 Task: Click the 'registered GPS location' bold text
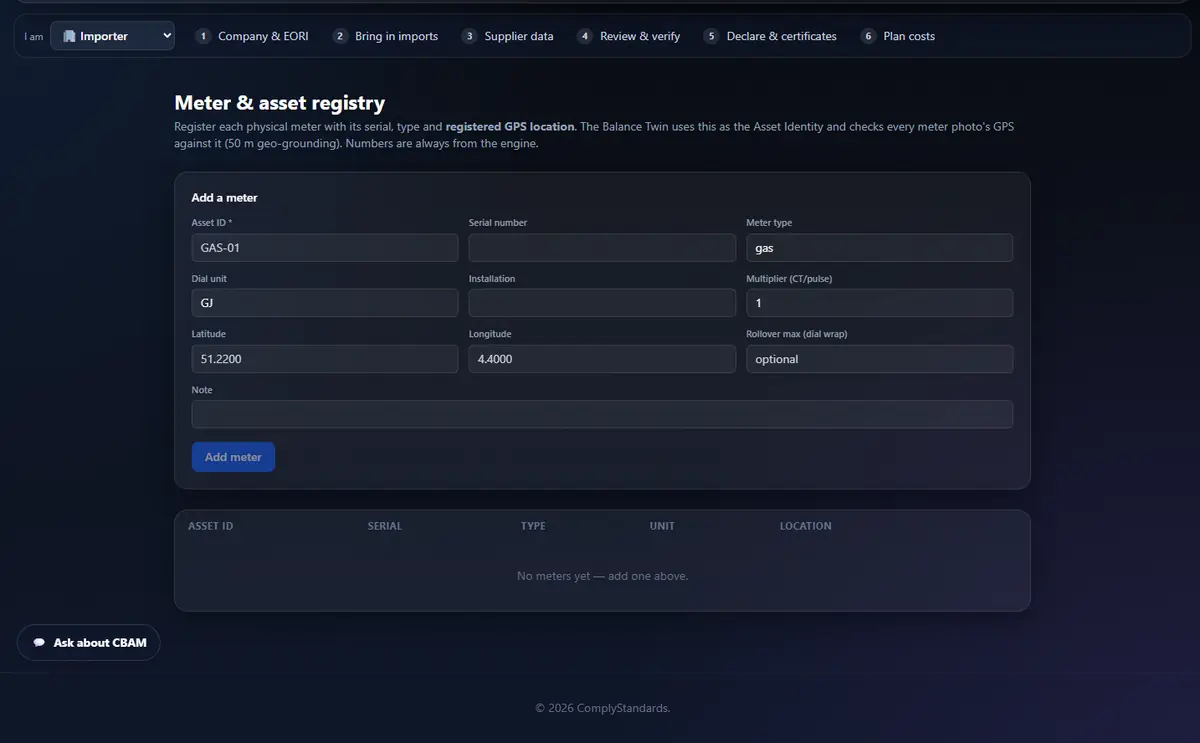tap(511, 127)
